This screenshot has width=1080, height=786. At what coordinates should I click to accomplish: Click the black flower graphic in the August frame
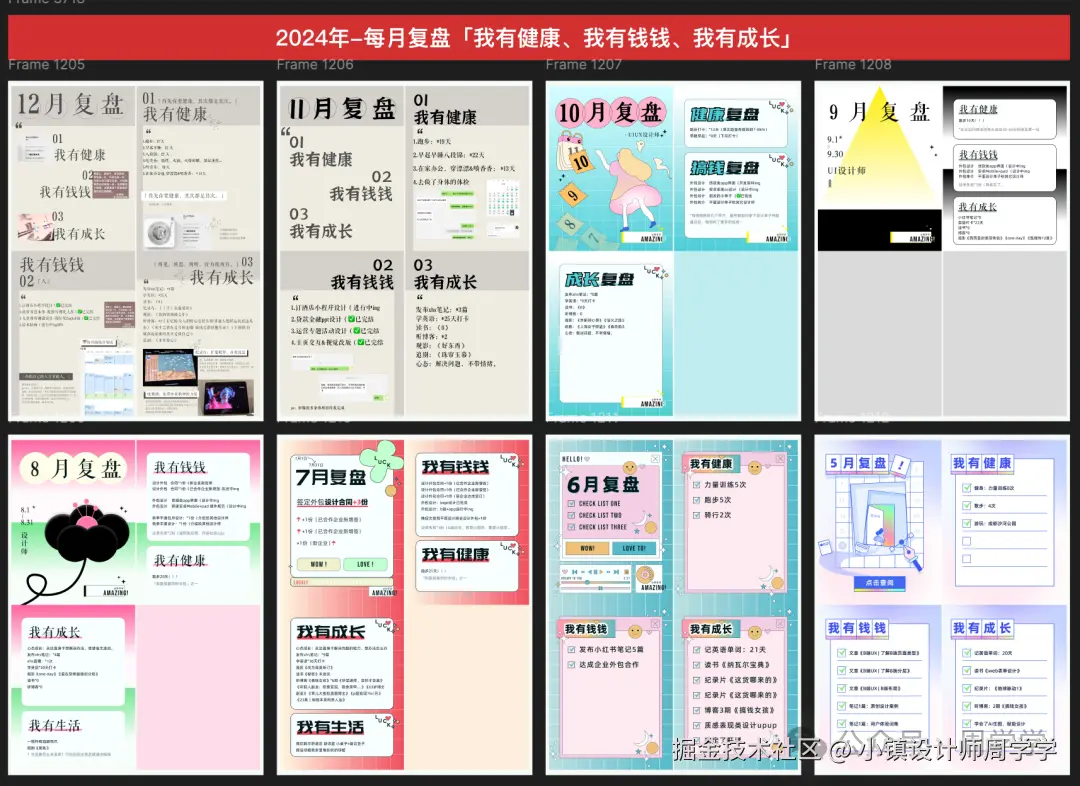click(x=88, y=535)
